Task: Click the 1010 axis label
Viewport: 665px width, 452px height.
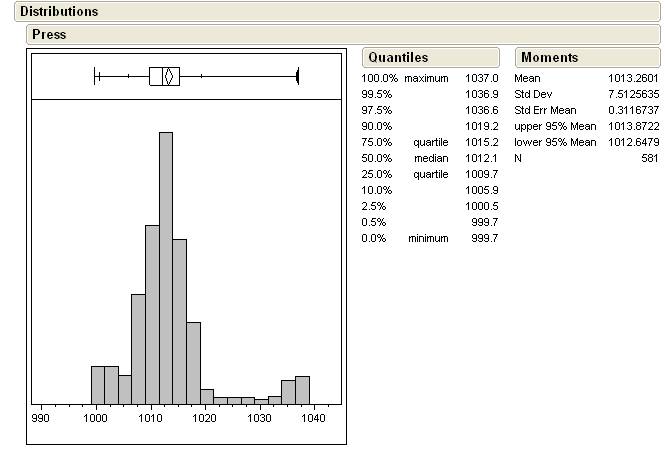Action: pos(150,420)
